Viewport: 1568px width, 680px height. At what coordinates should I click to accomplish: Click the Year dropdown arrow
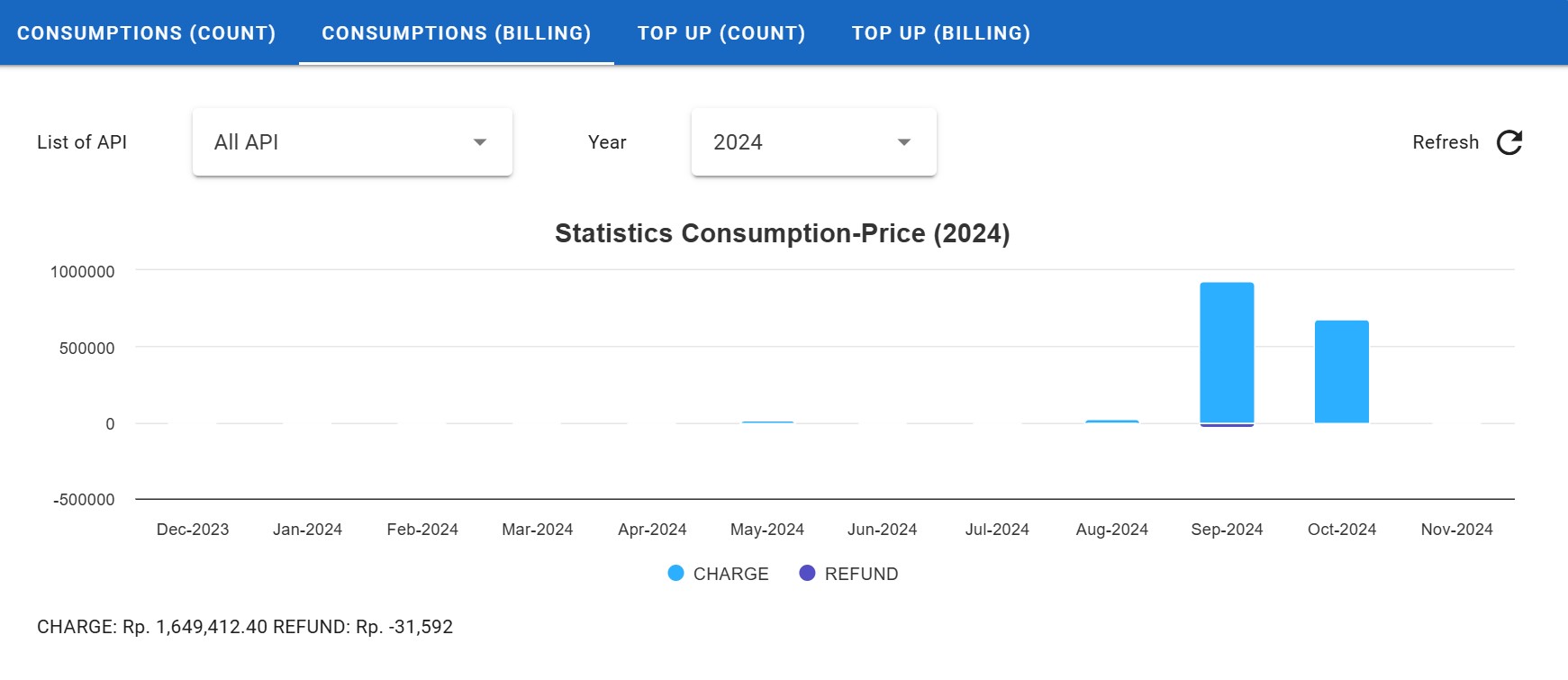[x=904, y=142]
